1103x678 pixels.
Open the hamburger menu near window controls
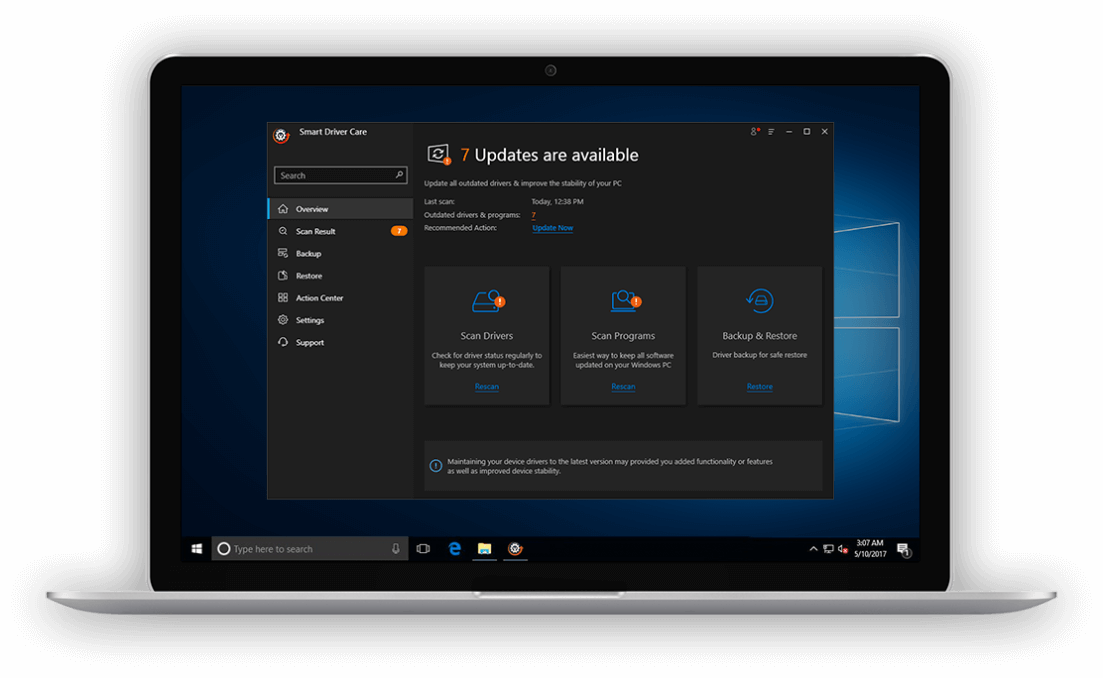(771, 131)
